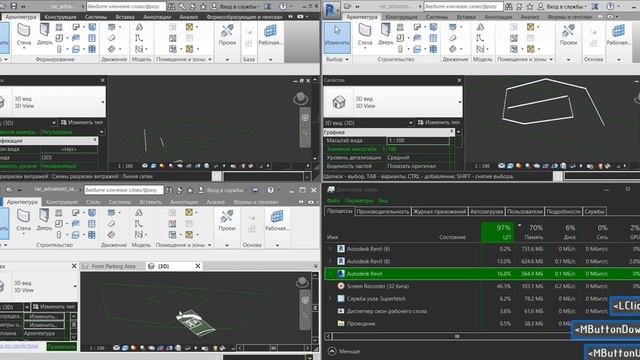Choose the Проем opening tool in the top-right Revit window
640x360 pixels.
(x=568, y=35)
